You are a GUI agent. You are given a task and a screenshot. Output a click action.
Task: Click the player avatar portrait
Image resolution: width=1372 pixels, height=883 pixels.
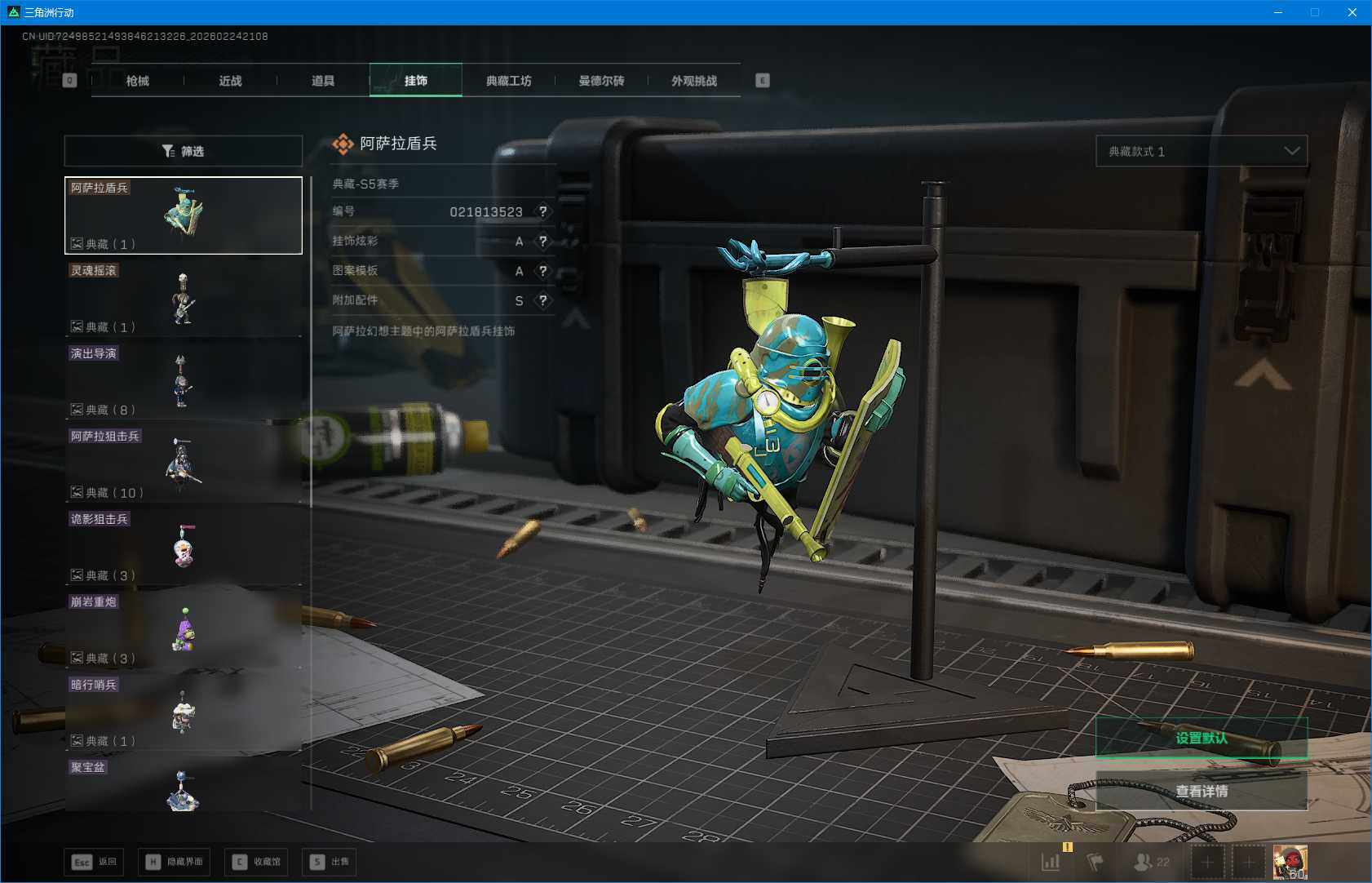pyautogui.click(x=1290, y=862)
